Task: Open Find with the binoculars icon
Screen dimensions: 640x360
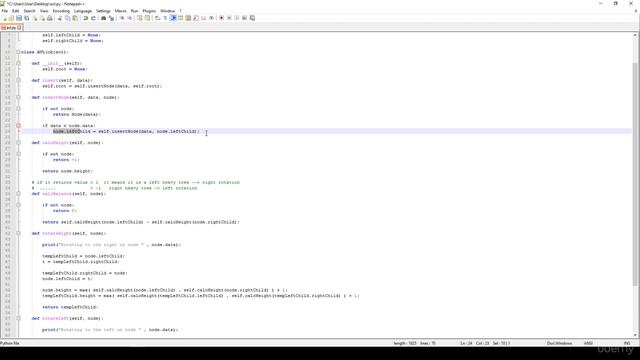Action: (x=104, y=18)
